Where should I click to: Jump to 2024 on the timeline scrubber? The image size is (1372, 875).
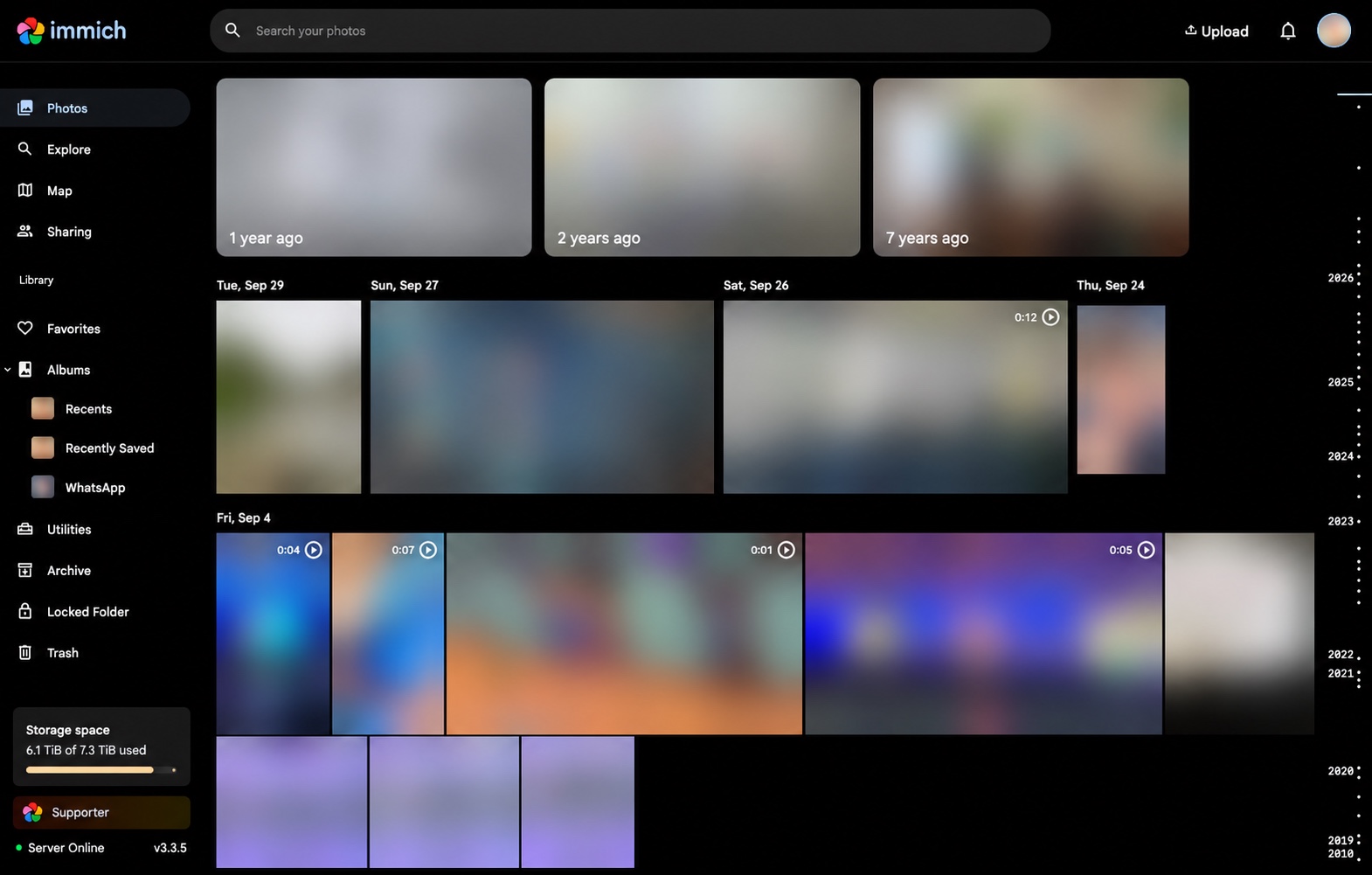pyautogui.click(x=1341, y=456)
